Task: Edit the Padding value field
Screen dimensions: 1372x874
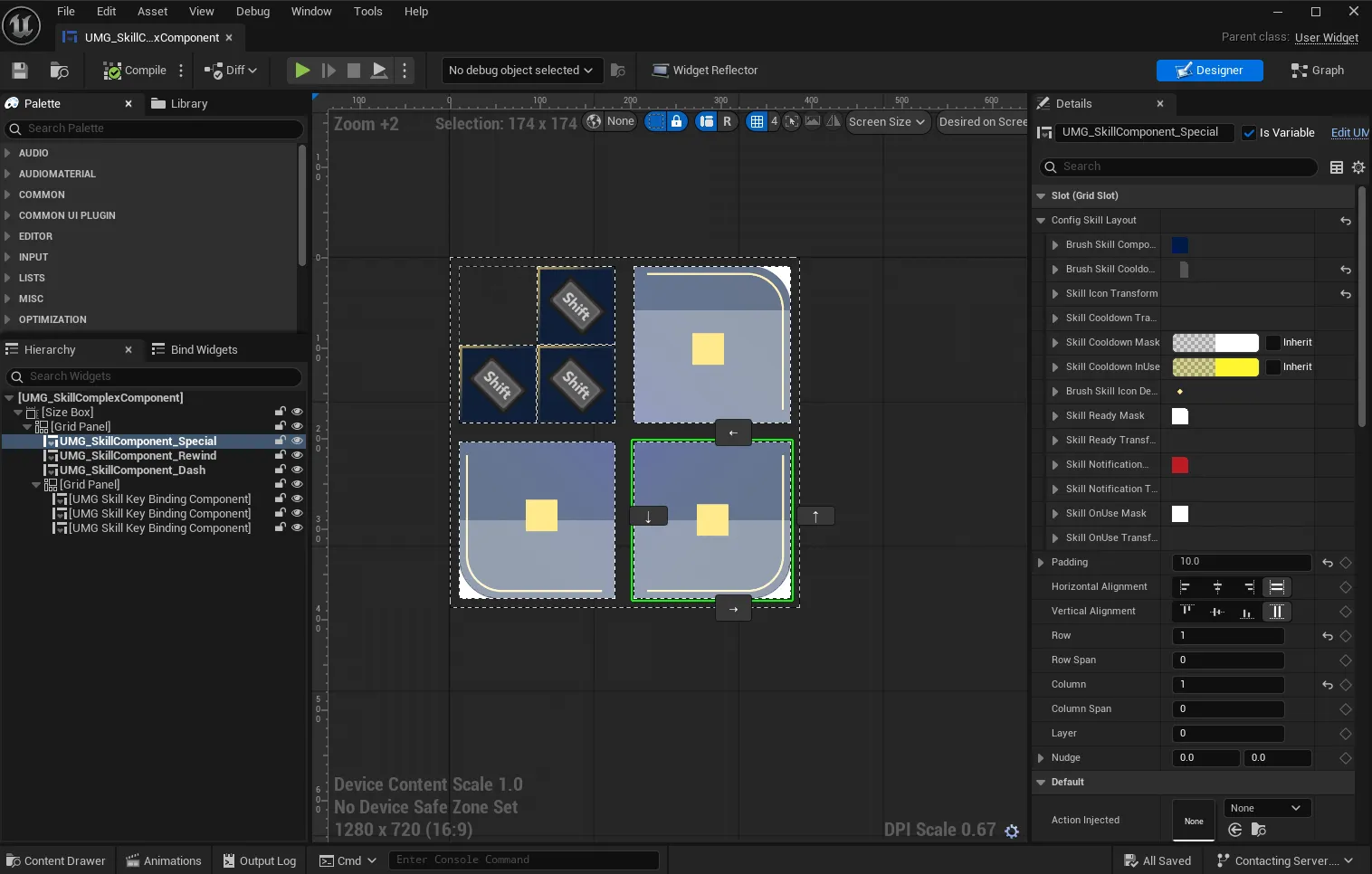Action: 1240,562
